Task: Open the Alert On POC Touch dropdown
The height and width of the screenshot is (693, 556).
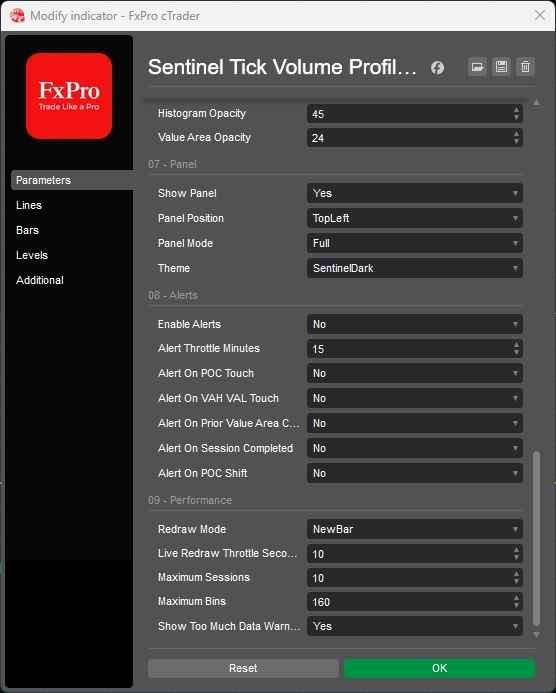Action: point(415,373)
